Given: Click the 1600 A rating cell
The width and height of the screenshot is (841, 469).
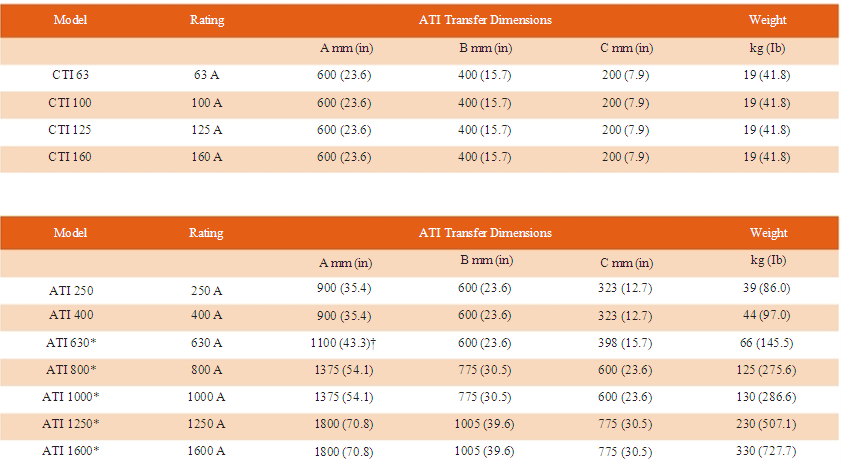Looking at the screenshot, I should (x=206, y=451).
